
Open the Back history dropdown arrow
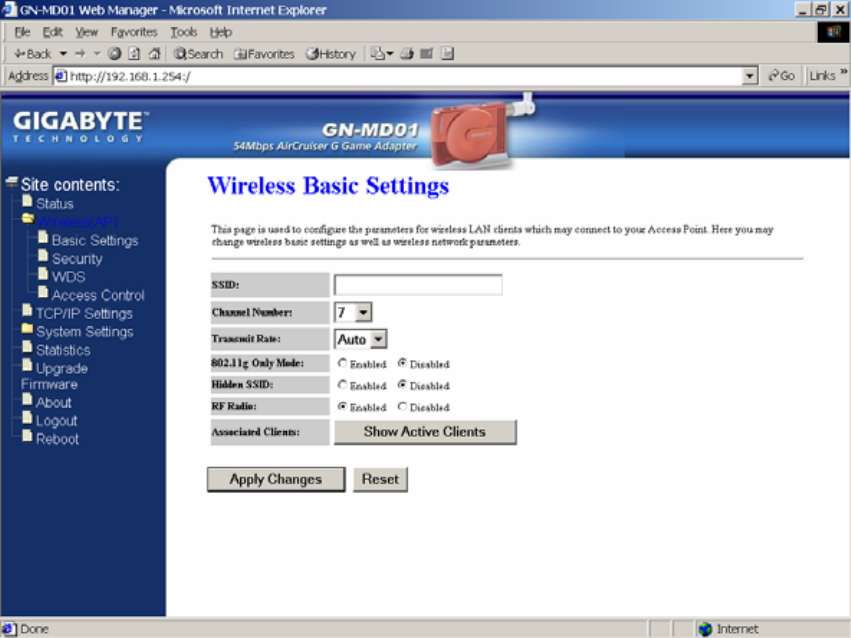pos(63,54)
